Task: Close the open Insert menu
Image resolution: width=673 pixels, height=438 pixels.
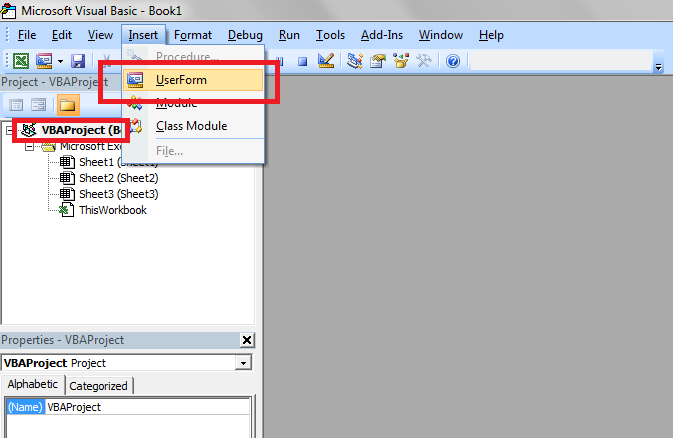Action: (x=143, y=35)
